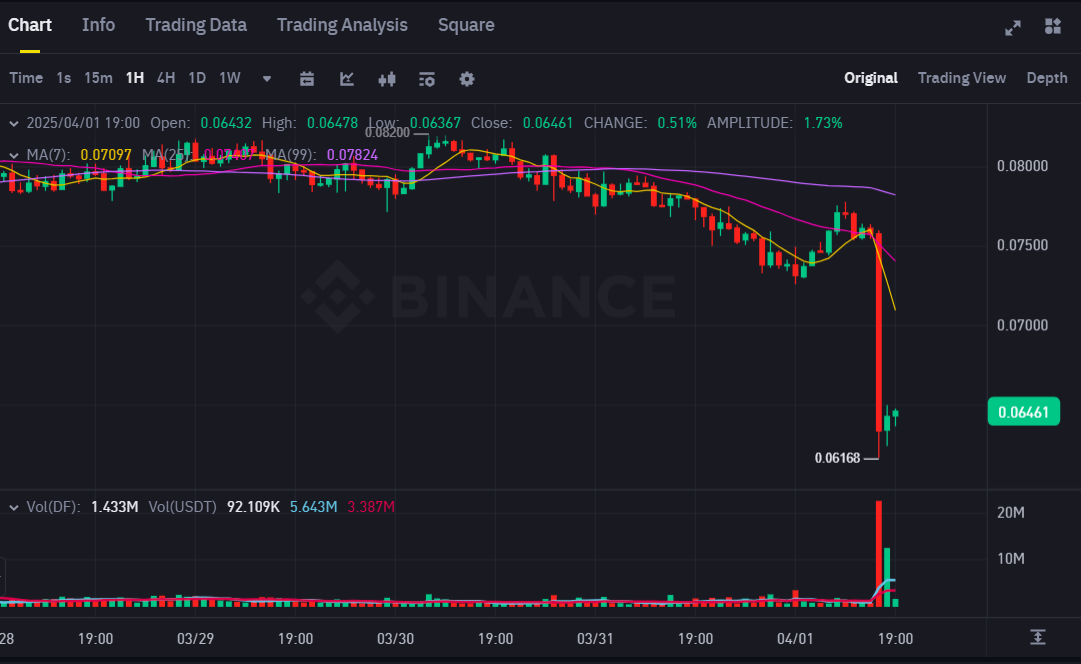1081x664 pixels.
Task: Open the Trading Data tab
Action: 196,25
